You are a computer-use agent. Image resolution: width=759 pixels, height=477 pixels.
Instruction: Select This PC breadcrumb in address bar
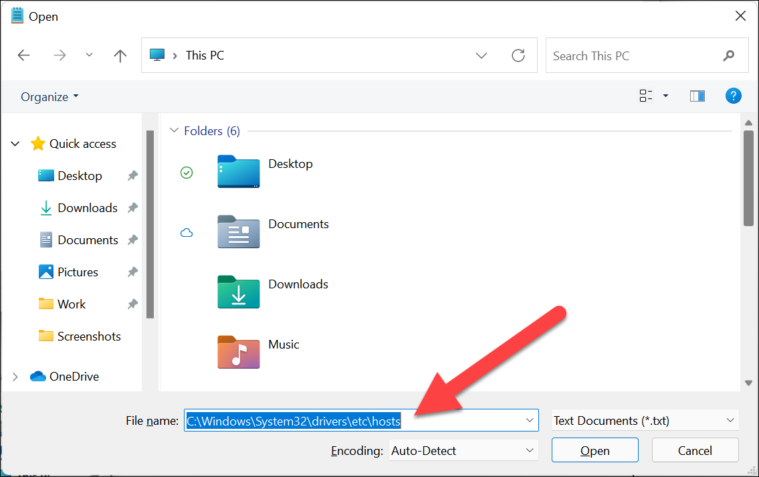(x=205, y=55)
